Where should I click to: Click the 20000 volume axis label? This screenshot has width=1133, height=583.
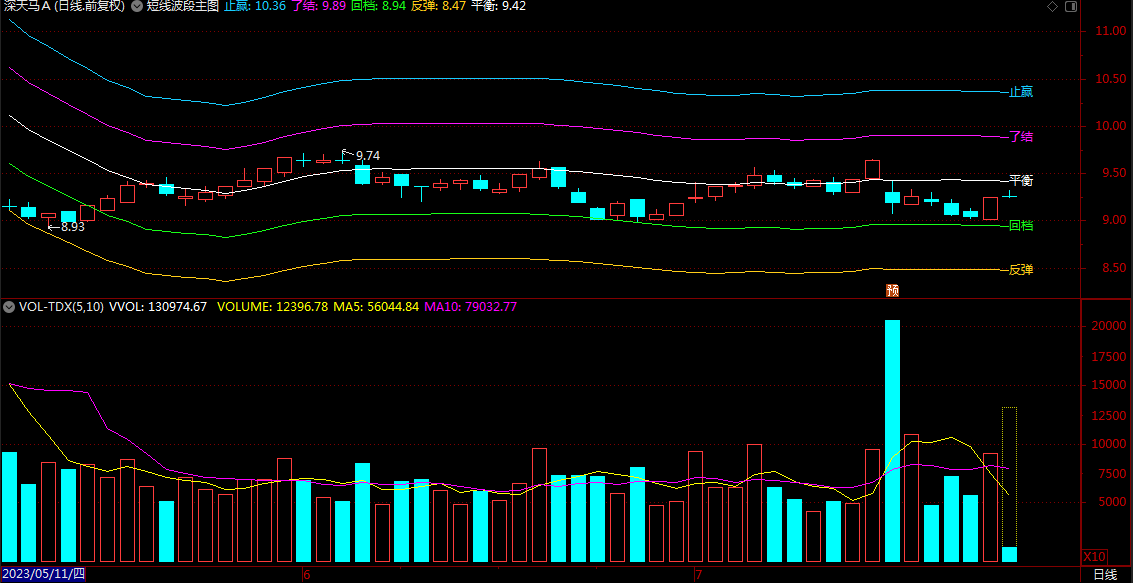click(1109, 326)
